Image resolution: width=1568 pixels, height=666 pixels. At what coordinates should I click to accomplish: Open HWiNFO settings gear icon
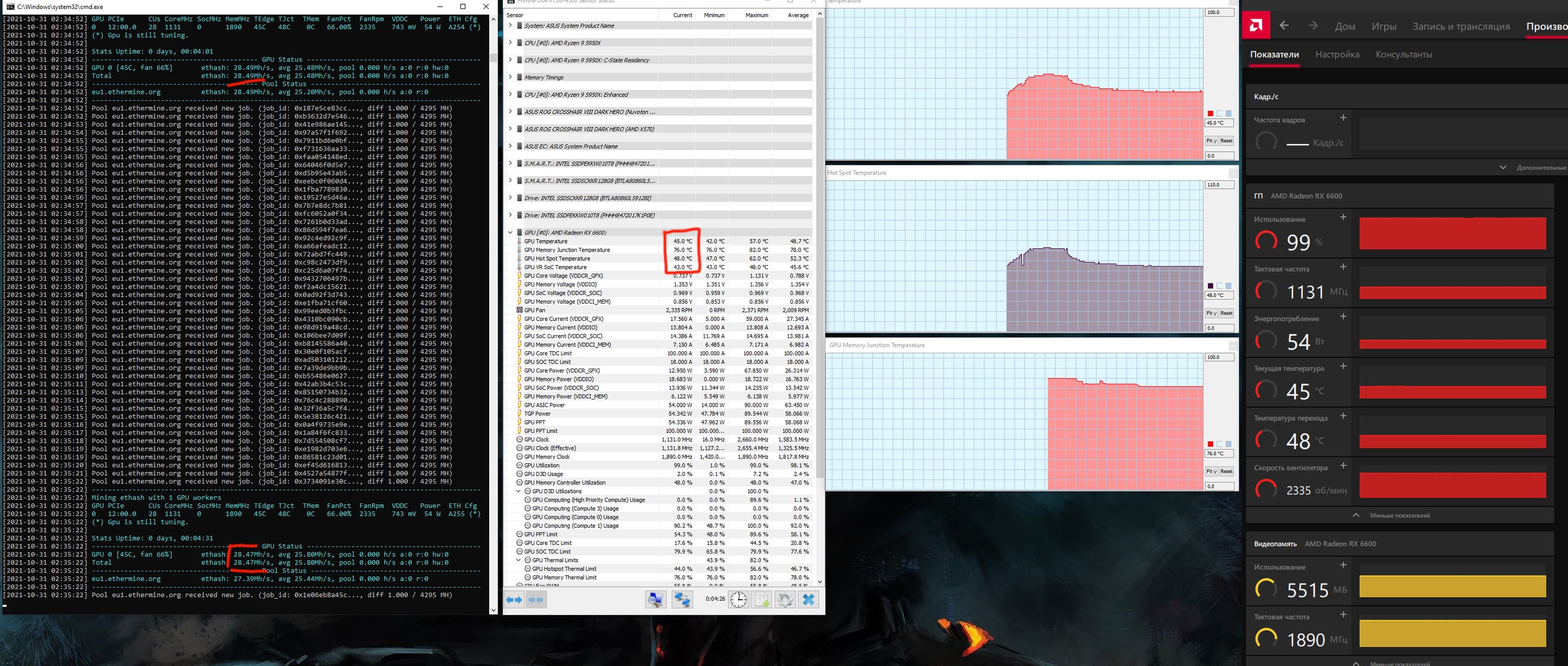point(785,600)
